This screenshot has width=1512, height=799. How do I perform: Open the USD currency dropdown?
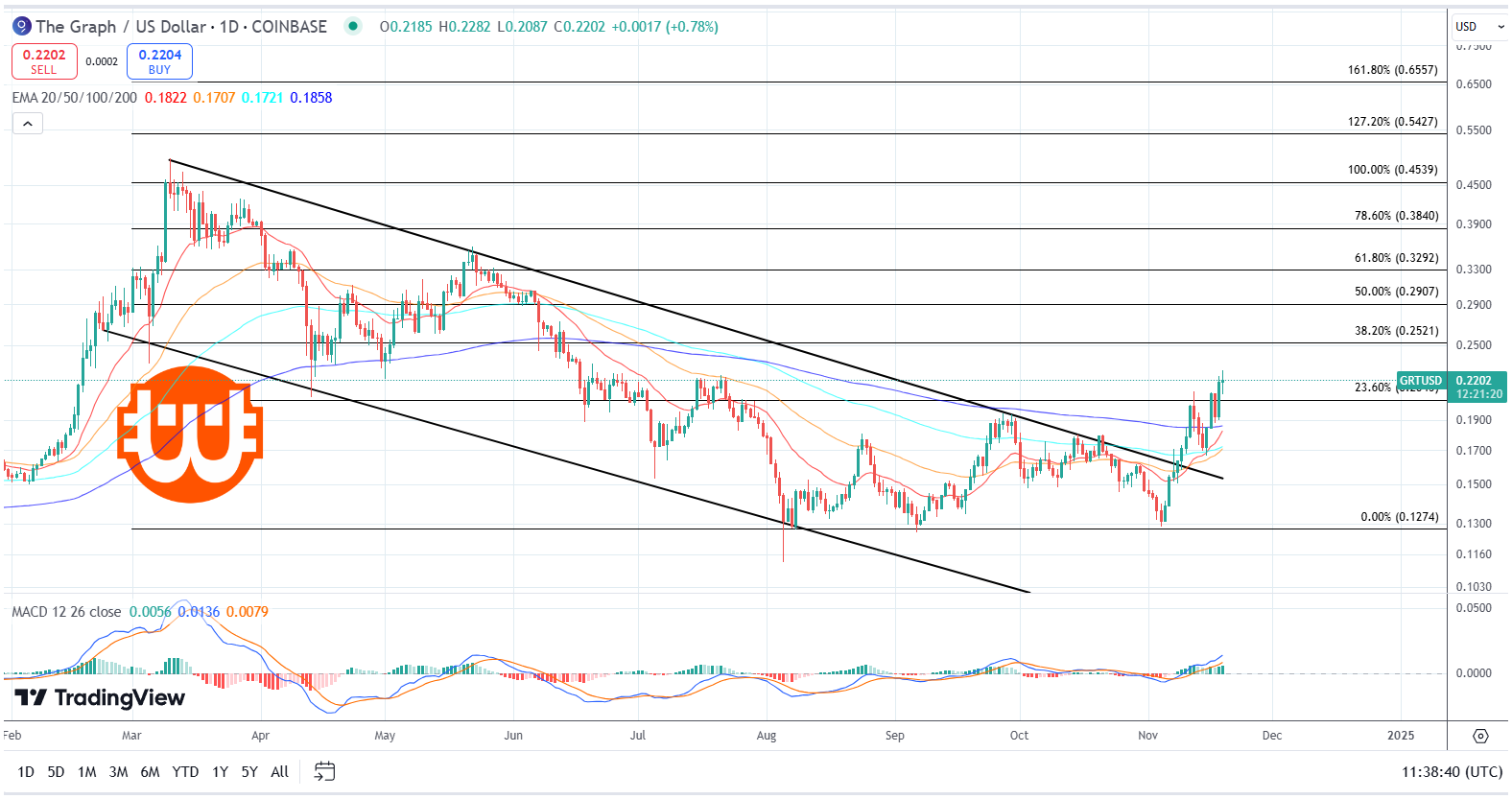click(1479, 27)
